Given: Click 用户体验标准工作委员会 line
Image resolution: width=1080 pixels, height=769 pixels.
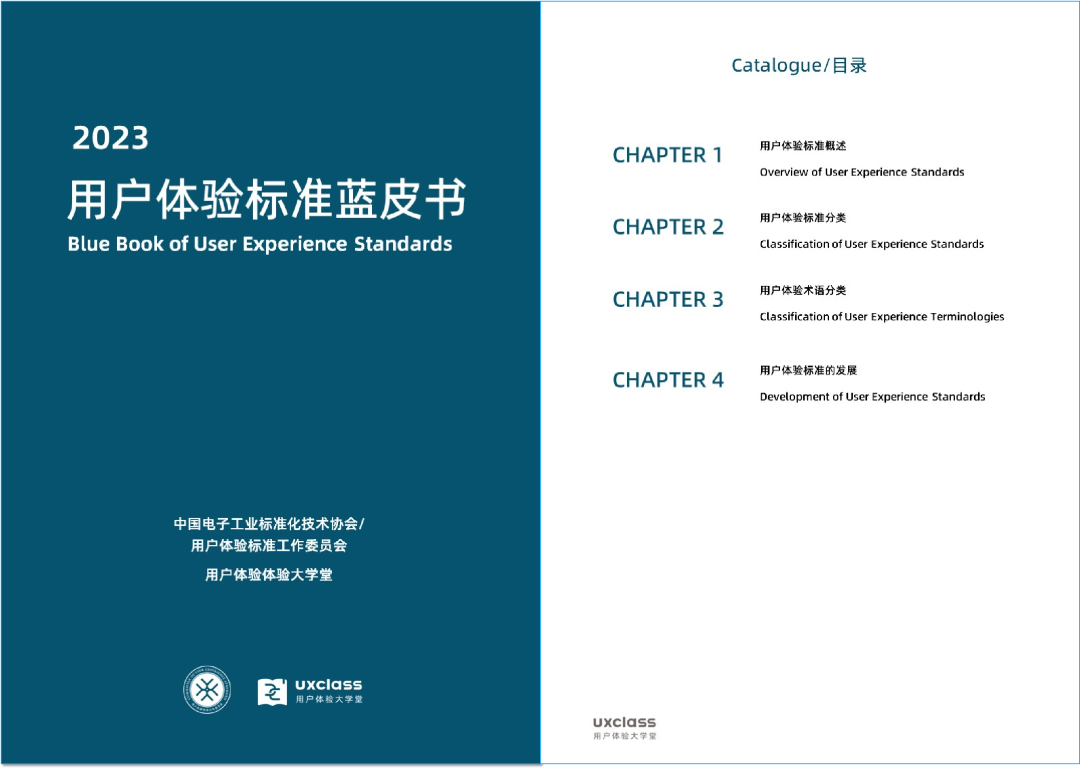Looking at the screenshot, I should point(269,546).
